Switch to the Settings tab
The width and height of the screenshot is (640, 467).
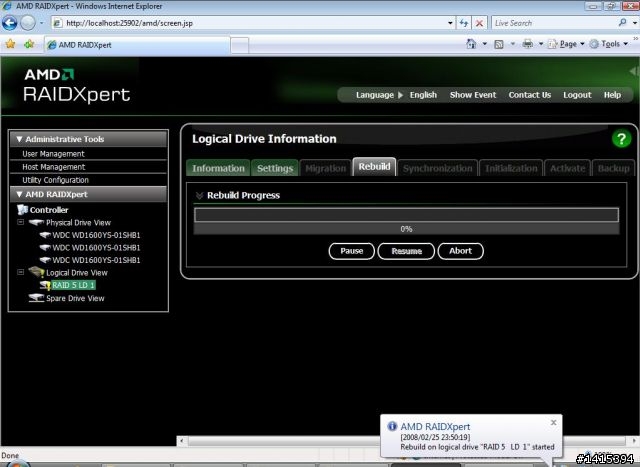click(275, 168)
